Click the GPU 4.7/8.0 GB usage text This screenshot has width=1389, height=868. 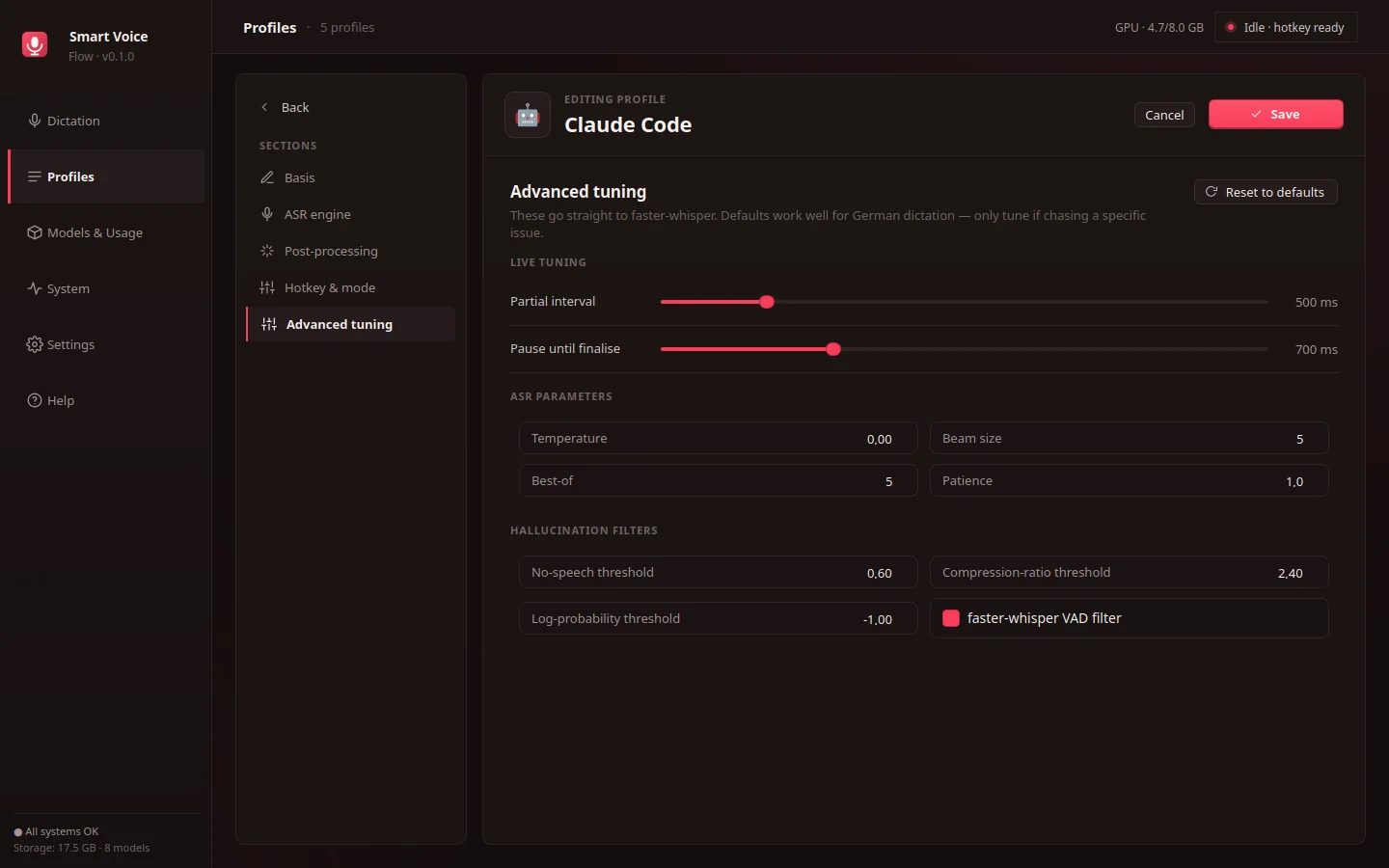pyautogui.click(x=1158, y=27)
